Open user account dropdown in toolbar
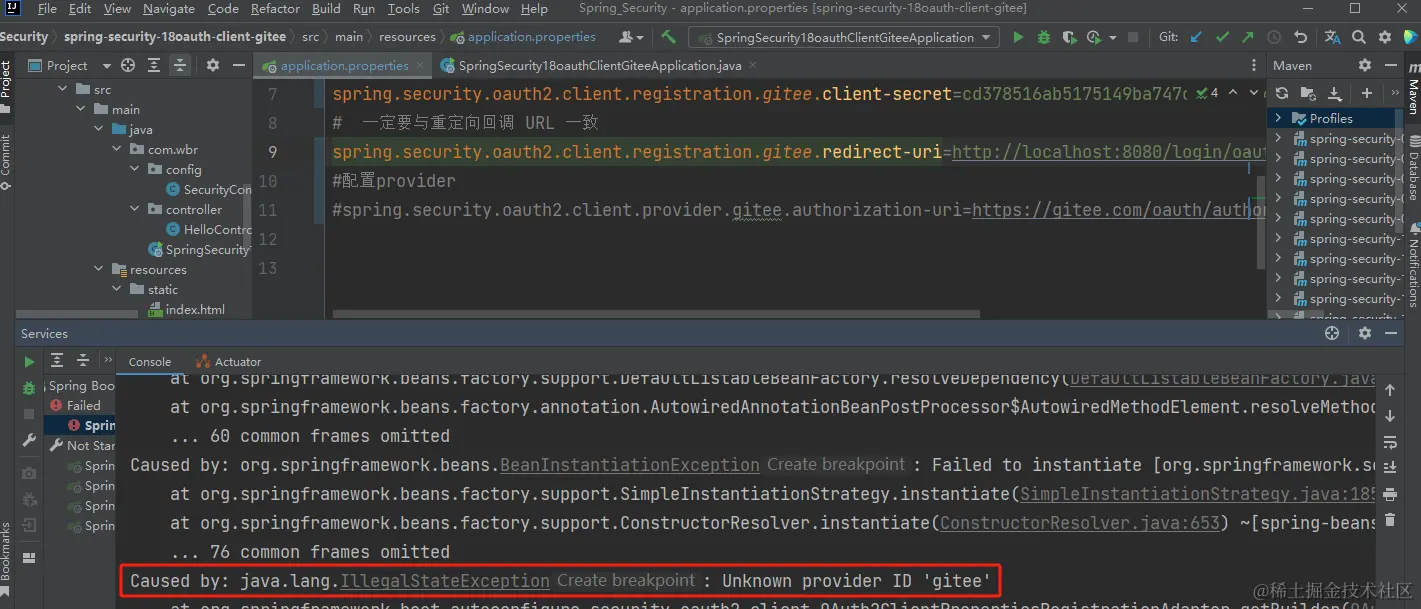 coord(631,37)
